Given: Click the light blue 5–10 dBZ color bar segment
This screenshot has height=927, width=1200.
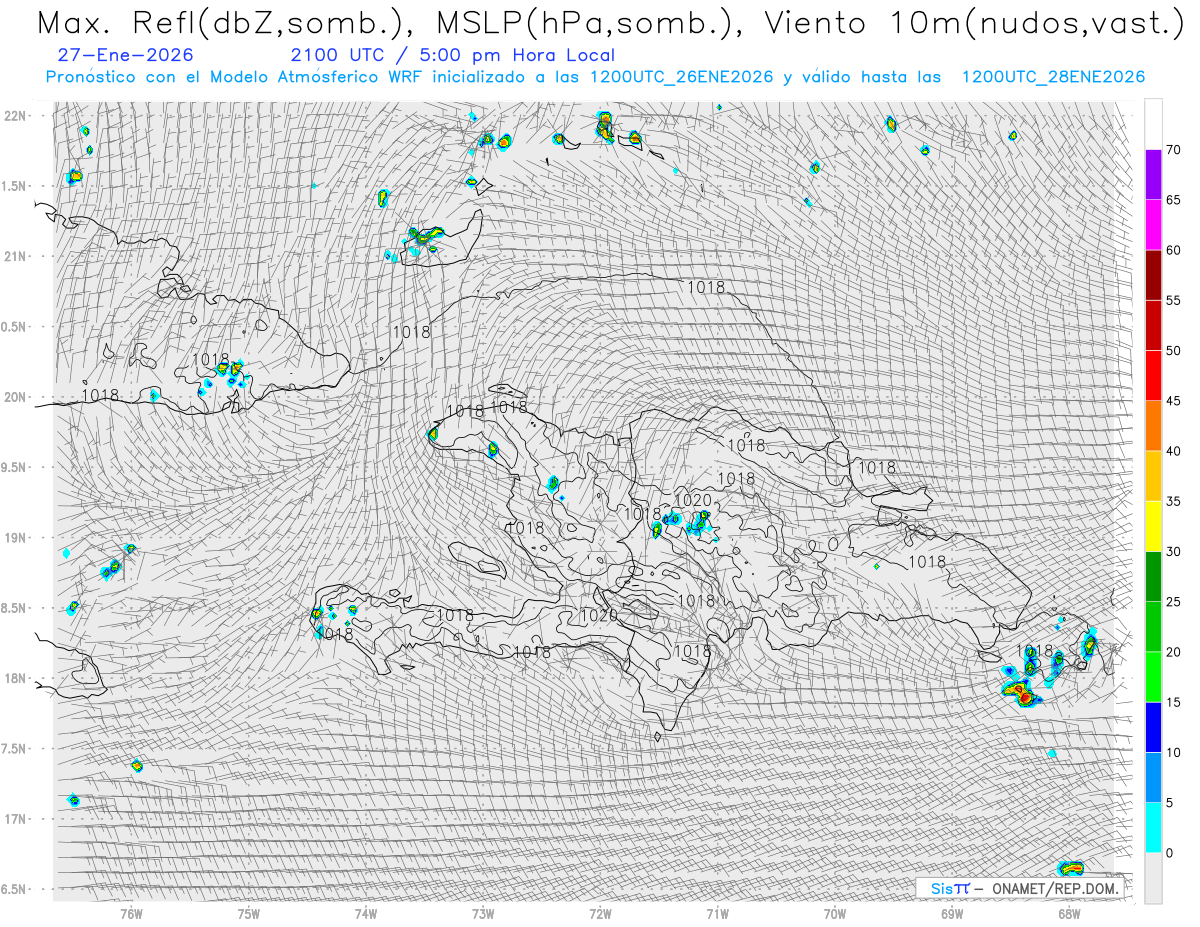Looking at the screenshot, I should 1154,777.
